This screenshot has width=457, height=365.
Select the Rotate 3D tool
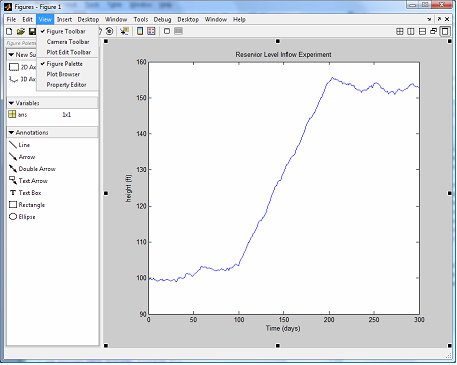109,31
